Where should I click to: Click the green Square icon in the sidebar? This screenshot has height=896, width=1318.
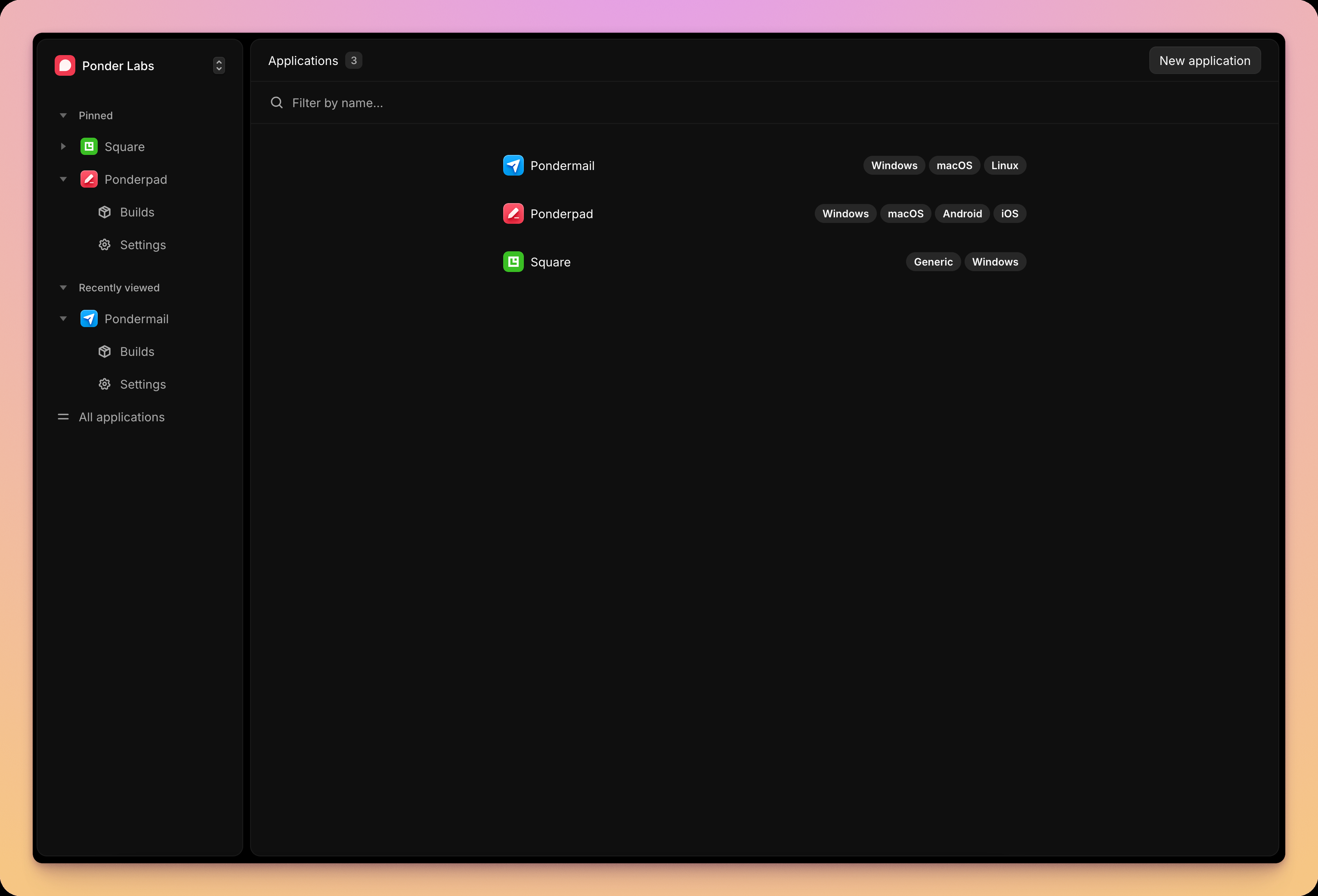89,147
